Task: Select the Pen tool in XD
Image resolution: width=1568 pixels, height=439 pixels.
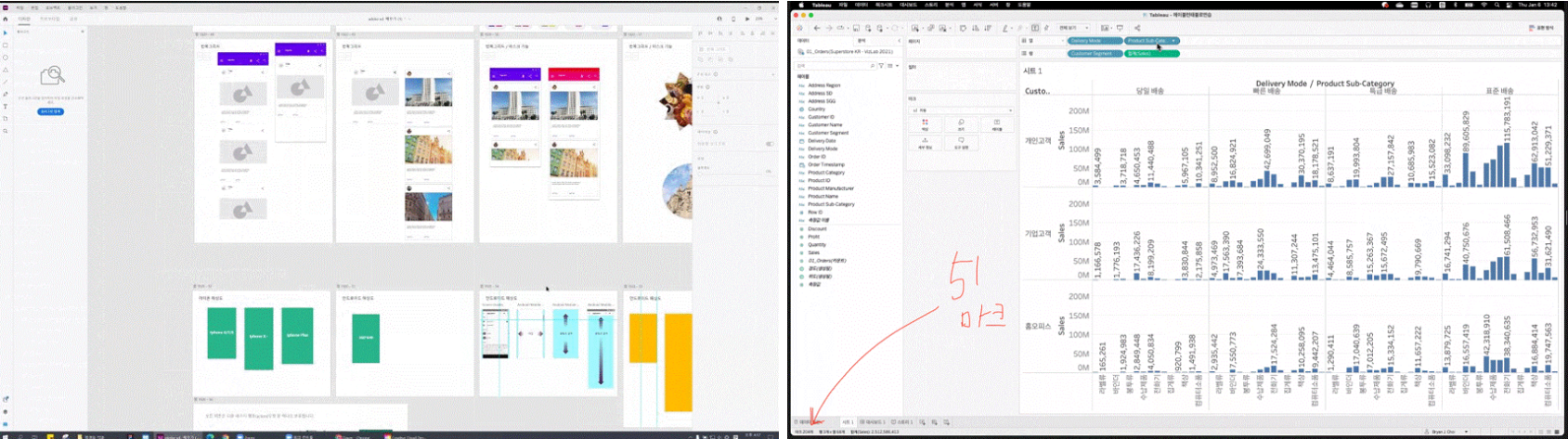Action: click(x=5, y=94)
